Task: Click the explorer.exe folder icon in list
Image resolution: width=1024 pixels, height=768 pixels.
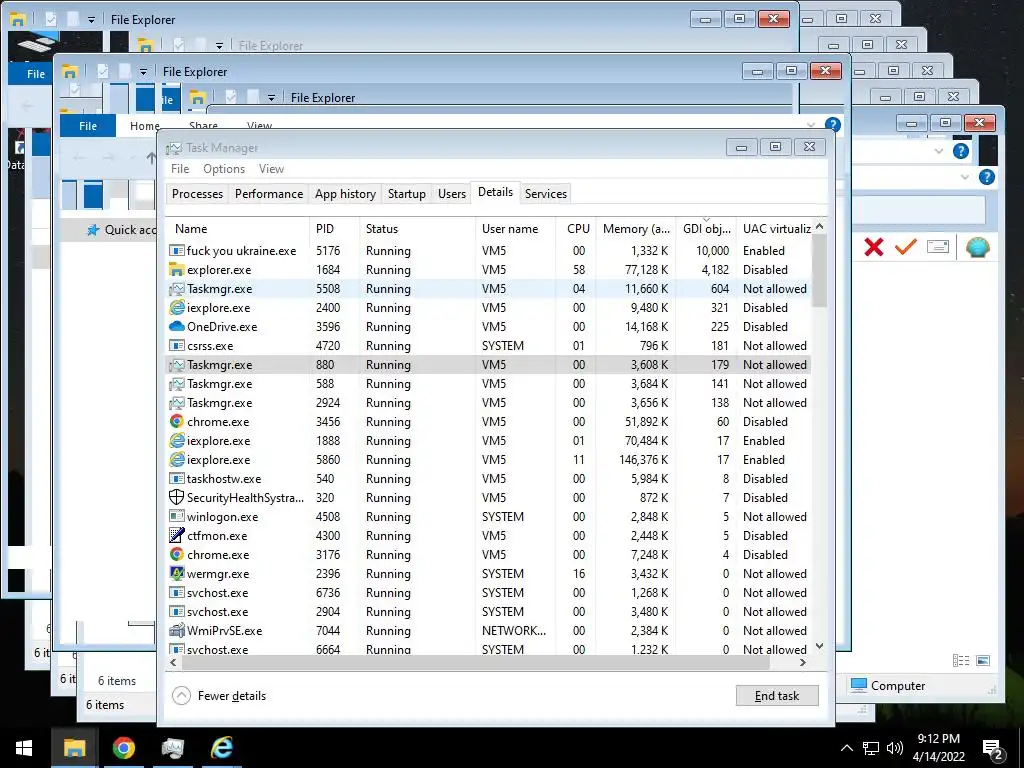Action: click(x=176, y=269)
